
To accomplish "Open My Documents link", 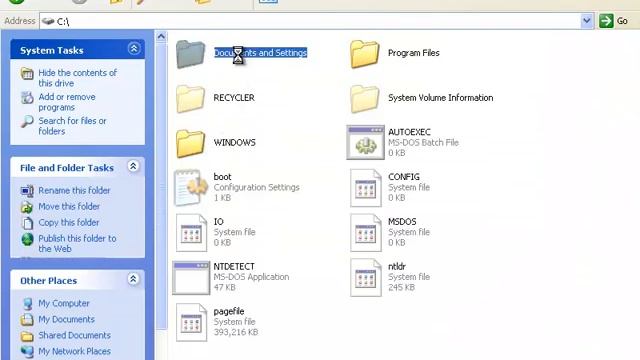I will [67, 319].
